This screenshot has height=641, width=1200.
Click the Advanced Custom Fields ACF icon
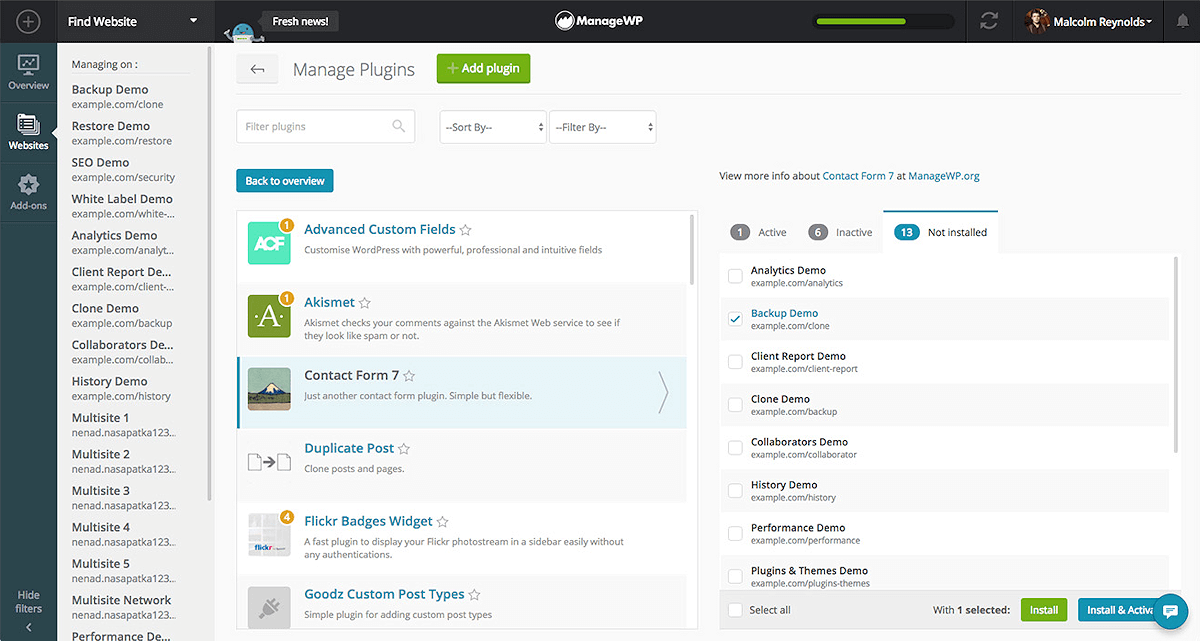269,243
